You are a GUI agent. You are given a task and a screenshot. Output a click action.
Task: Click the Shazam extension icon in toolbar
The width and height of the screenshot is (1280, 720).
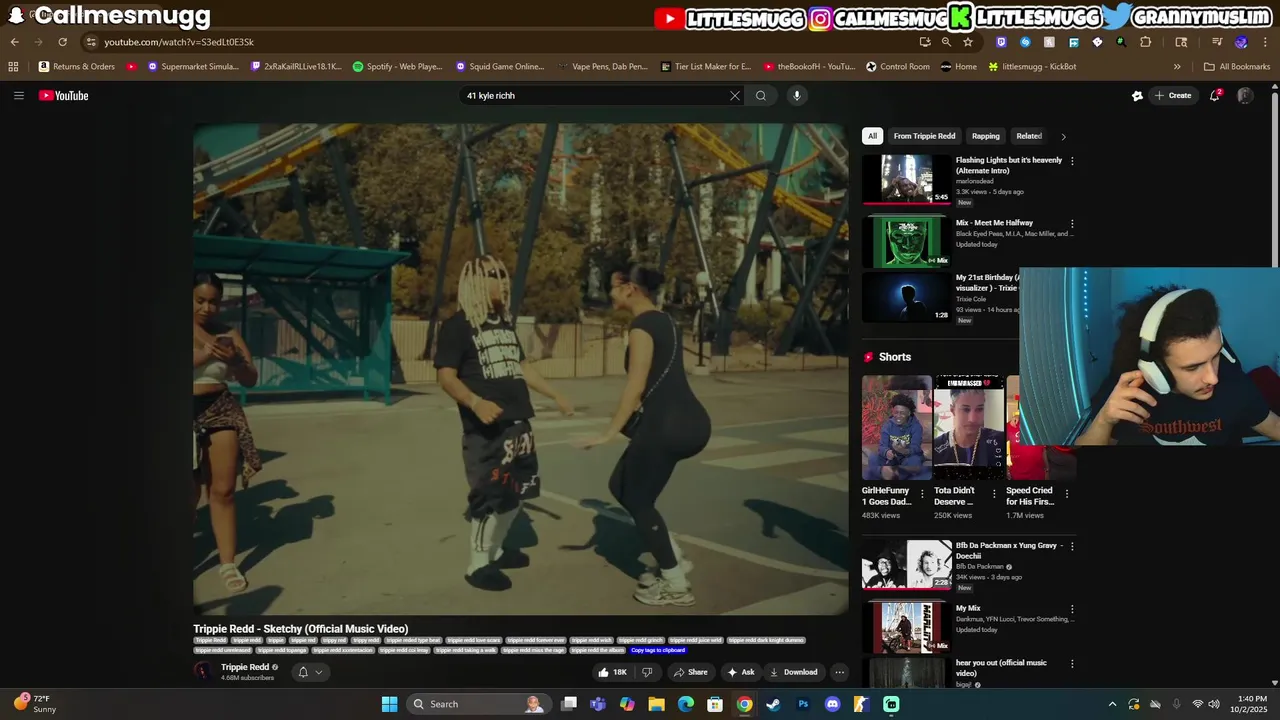tap(1025, 42)
